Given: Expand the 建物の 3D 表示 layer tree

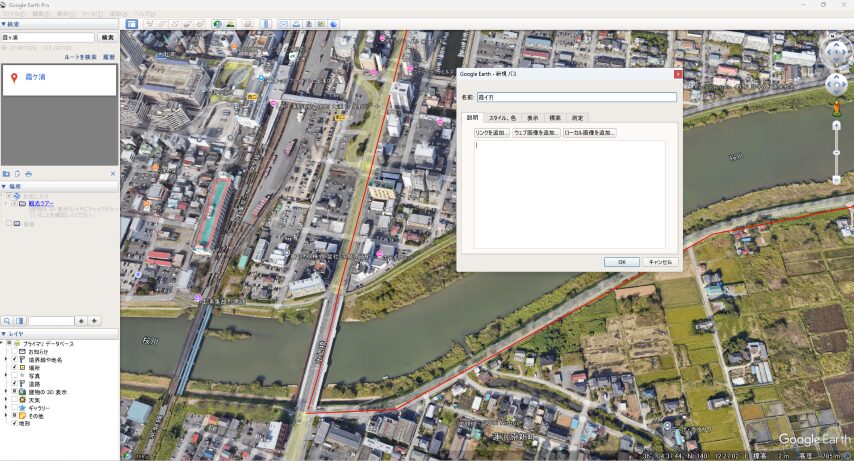Looking at the screenshot, I should coord(6,391).
